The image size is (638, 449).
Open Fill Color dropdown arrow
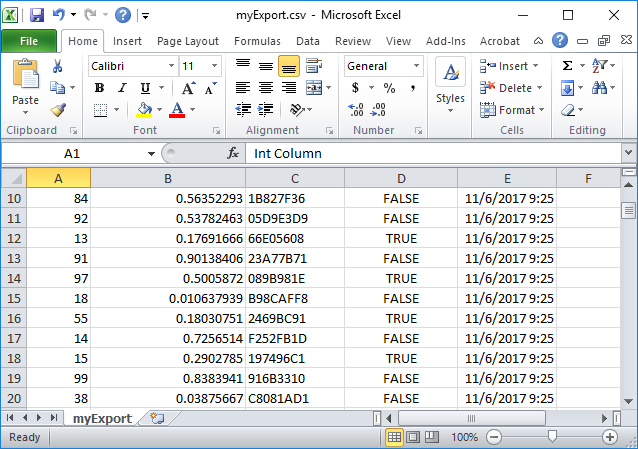pos(160,110)
